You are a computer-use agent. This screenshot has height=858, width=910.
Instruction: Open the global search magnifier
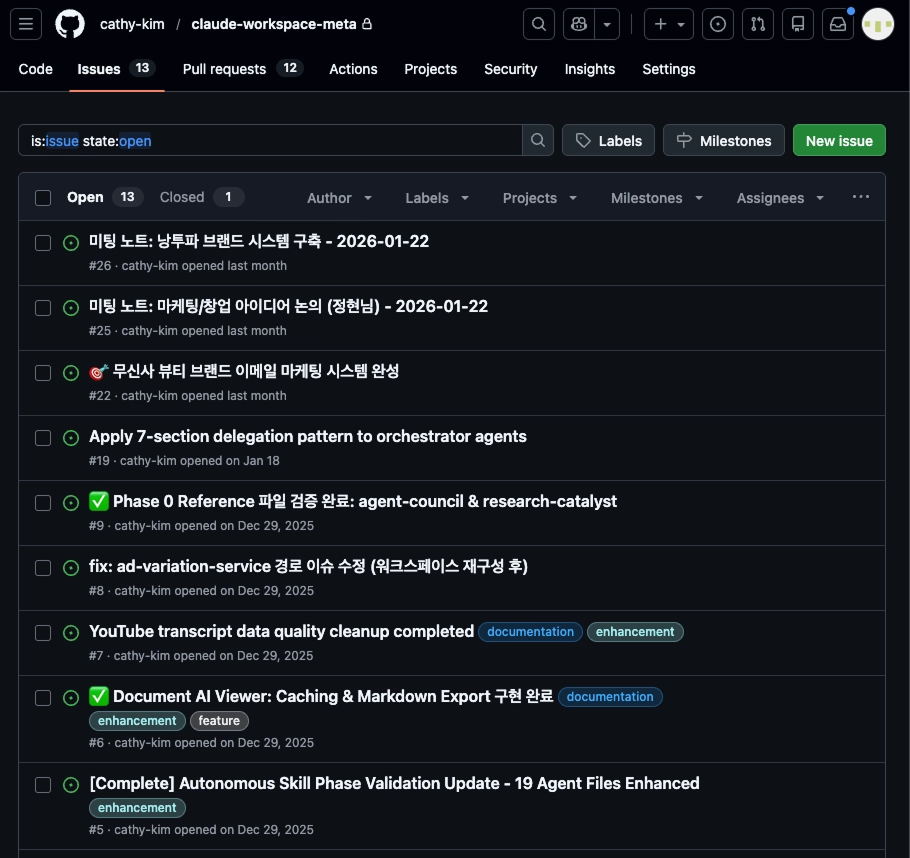point(538,24)
